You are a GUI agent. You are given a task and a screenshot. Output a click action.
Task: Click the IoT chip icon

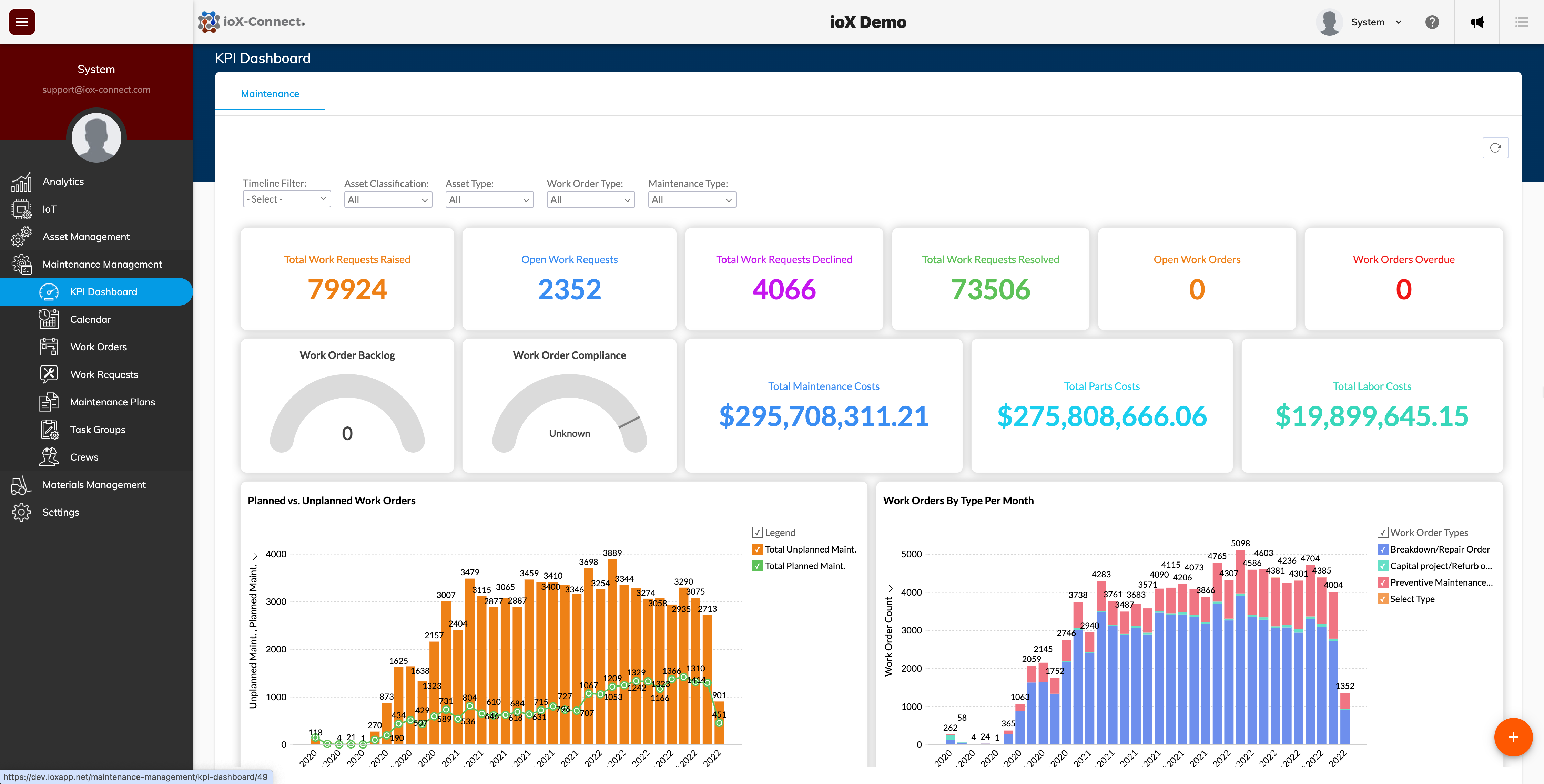[22, 210]
